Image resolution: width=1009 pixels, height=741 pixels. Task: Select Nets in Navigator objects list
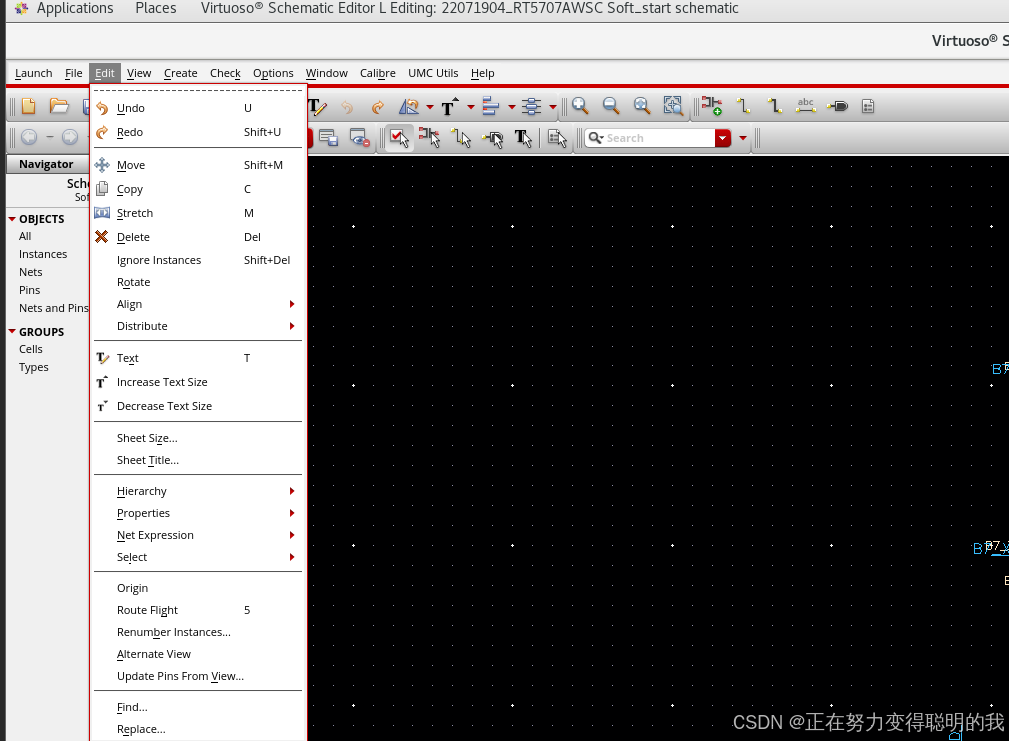(31, 272)
